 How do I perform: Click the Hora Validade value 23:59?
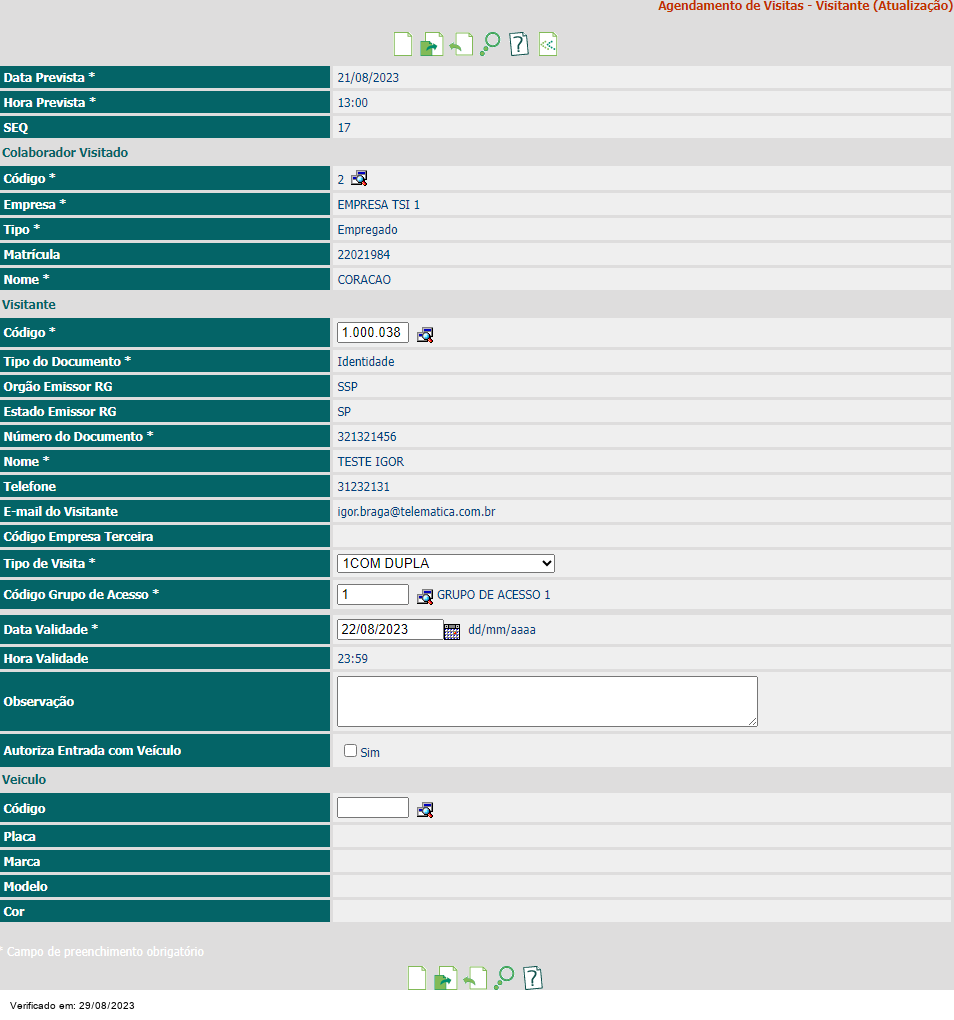pyautogui.click(x=352, y=659)
